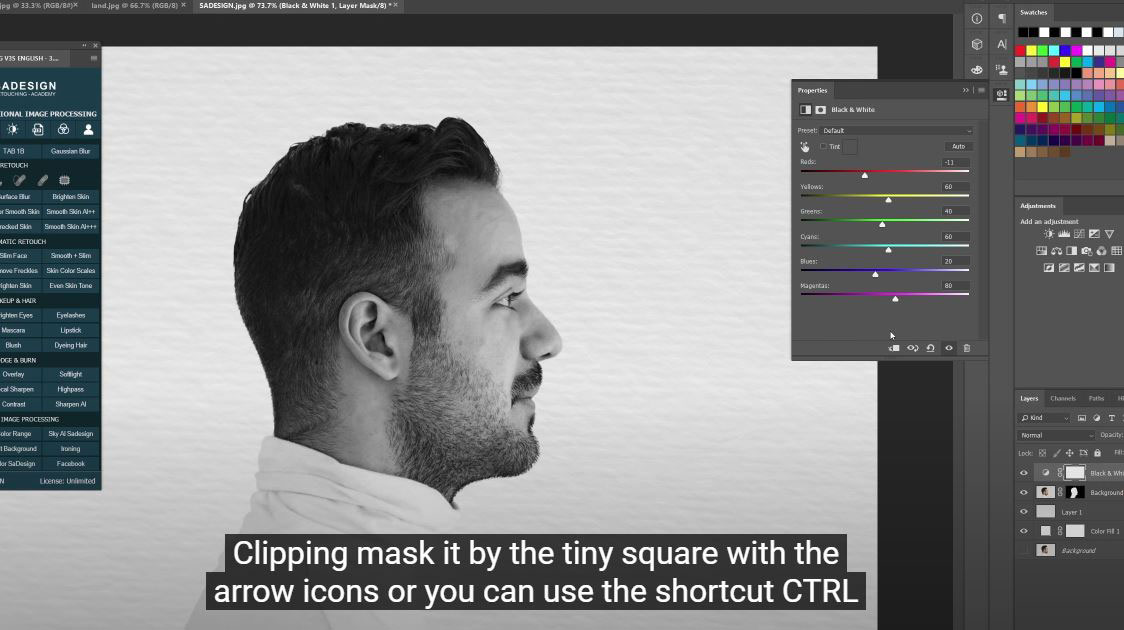Toggle adjustment visibility eye in the Properties footer
Viewport: 1124px width, 630px height.
point(949,348)
